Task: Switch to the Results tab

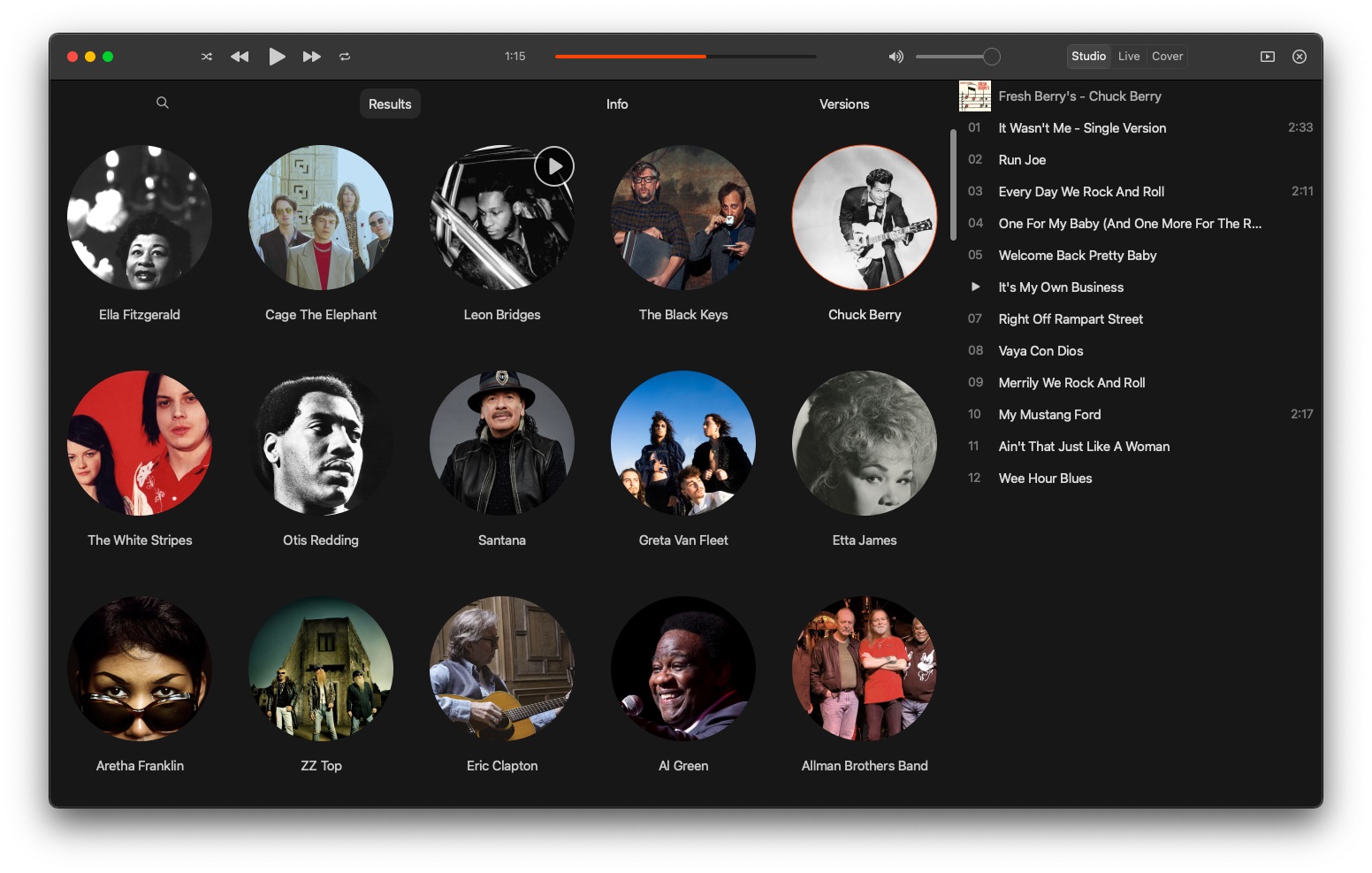Action: click(x=390, y=104)
